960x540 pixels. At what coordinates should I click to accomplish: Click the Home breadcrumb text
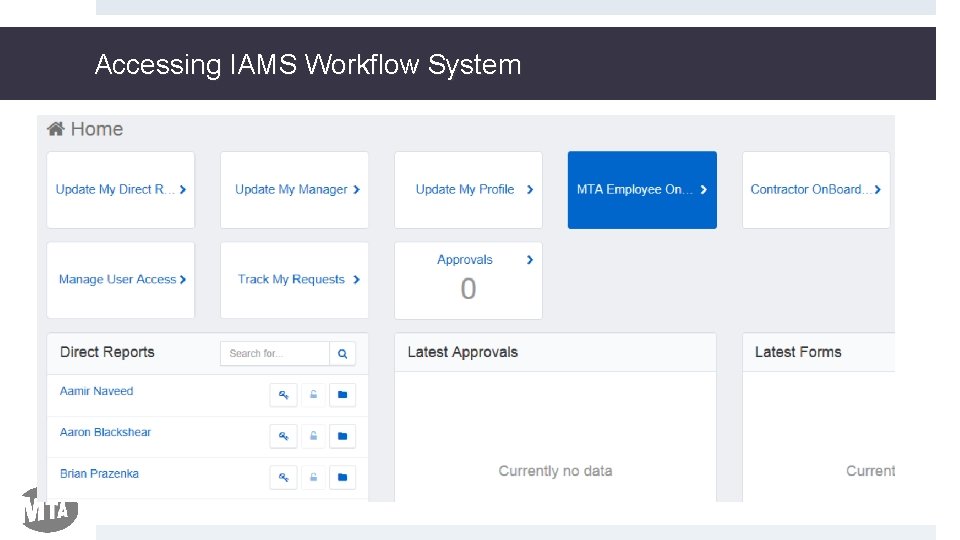point(97,129)
